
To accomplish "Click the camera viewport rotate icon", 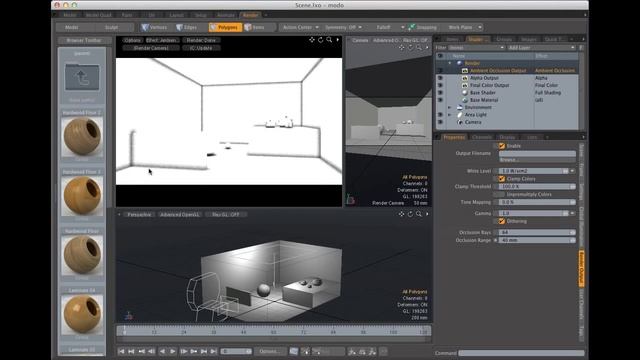I will click(x=410, y=48).
